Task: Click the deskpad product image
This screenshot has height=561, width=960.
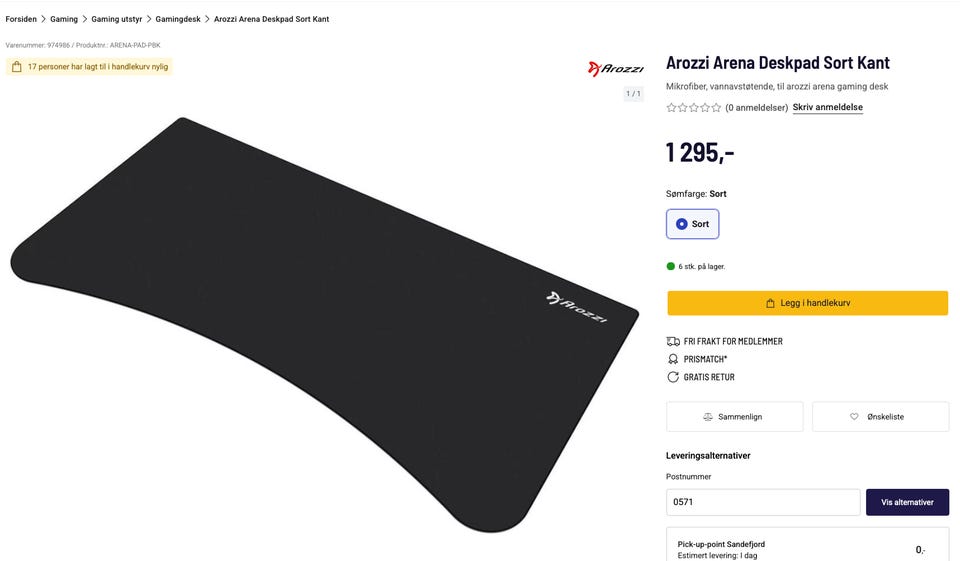Action: [x=320, y=320]
